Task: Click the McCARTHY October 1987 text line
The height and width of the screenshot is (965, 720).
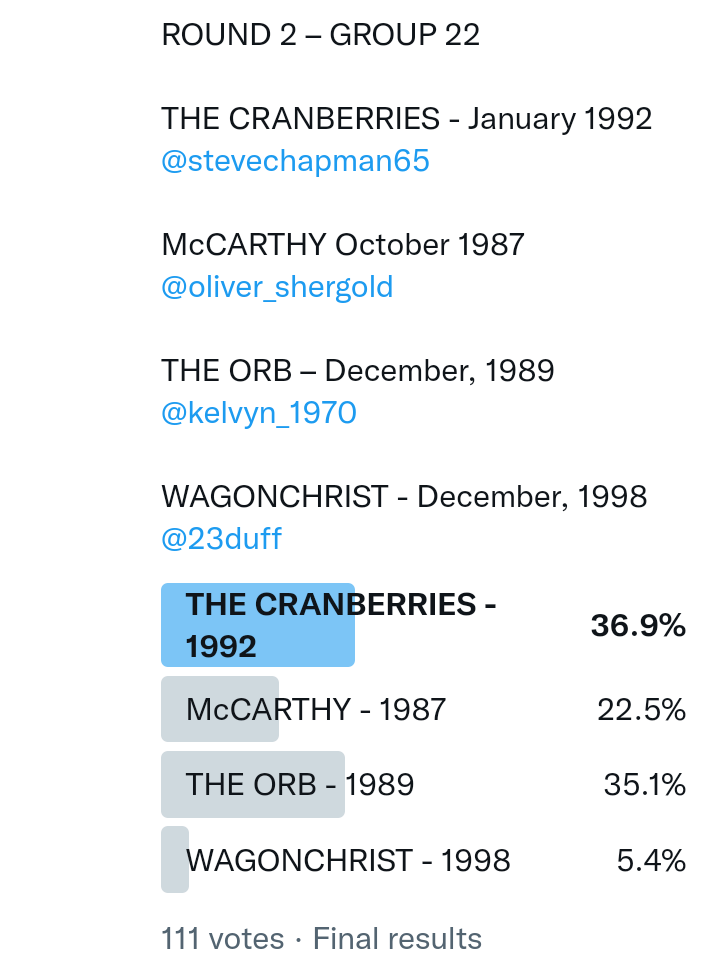Action: [x=342, y=245]
